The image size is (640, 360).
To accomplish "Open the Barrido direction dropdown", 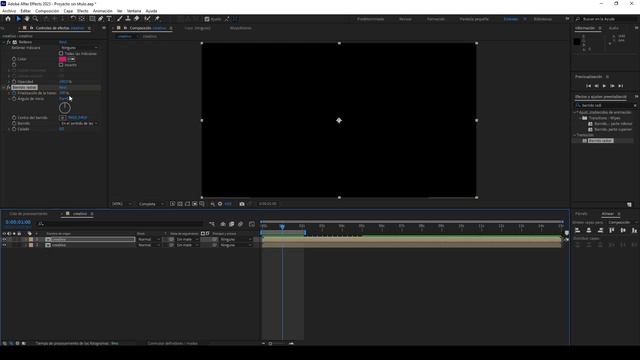I will point(79,123).
